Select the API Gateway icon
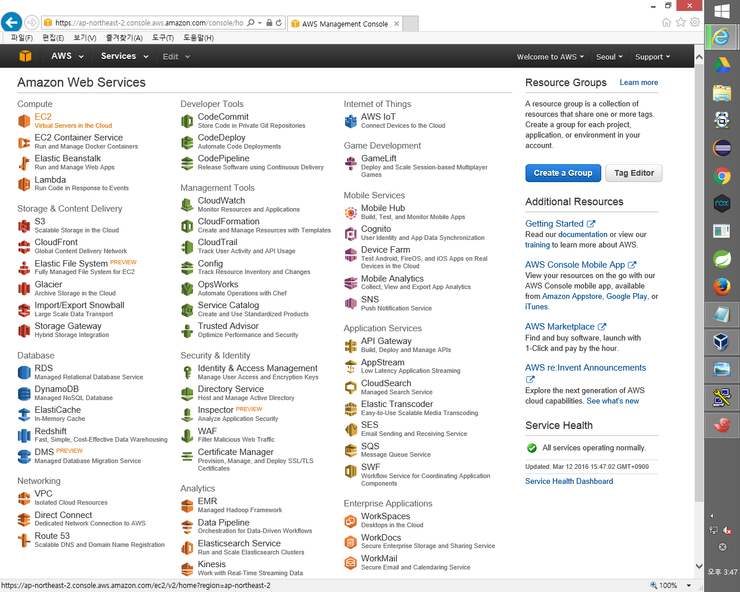 coord(351,345)
